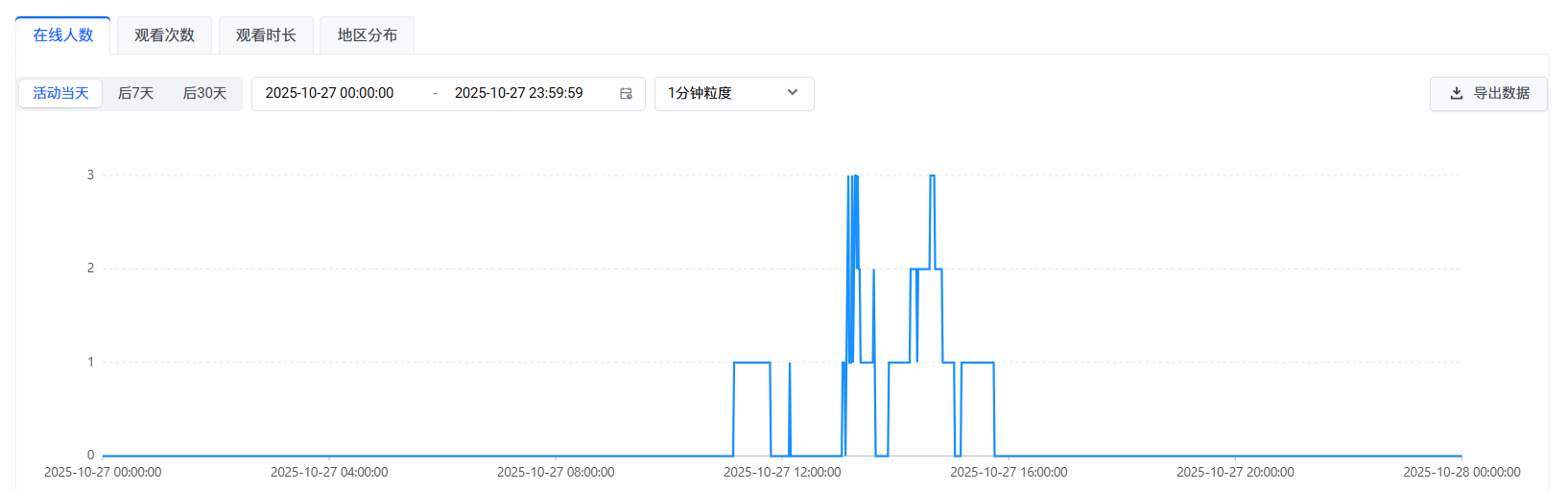Edit the end date 2025-10-27 23:59:59

click(518, 93)
